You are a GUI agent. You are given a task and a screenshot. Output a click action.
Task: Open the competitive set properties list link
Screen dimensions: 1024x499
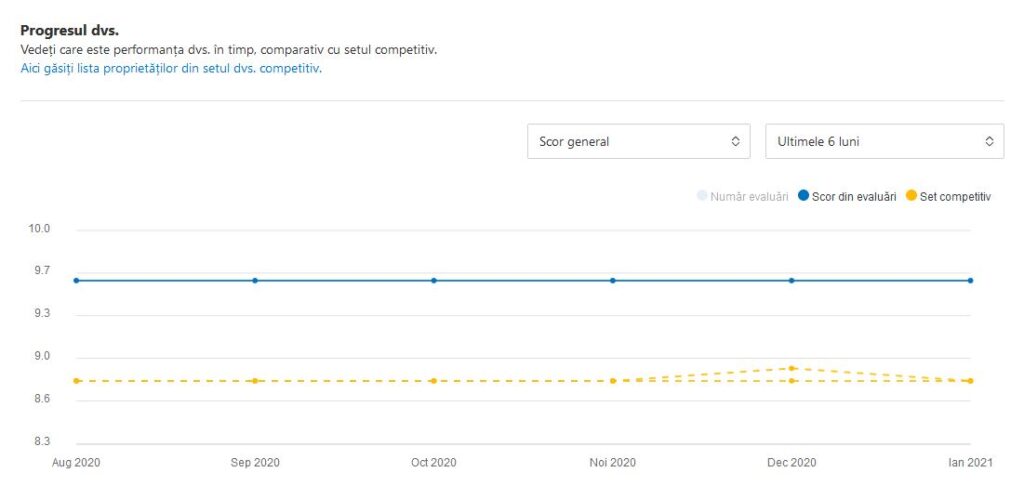coord(171,69)
